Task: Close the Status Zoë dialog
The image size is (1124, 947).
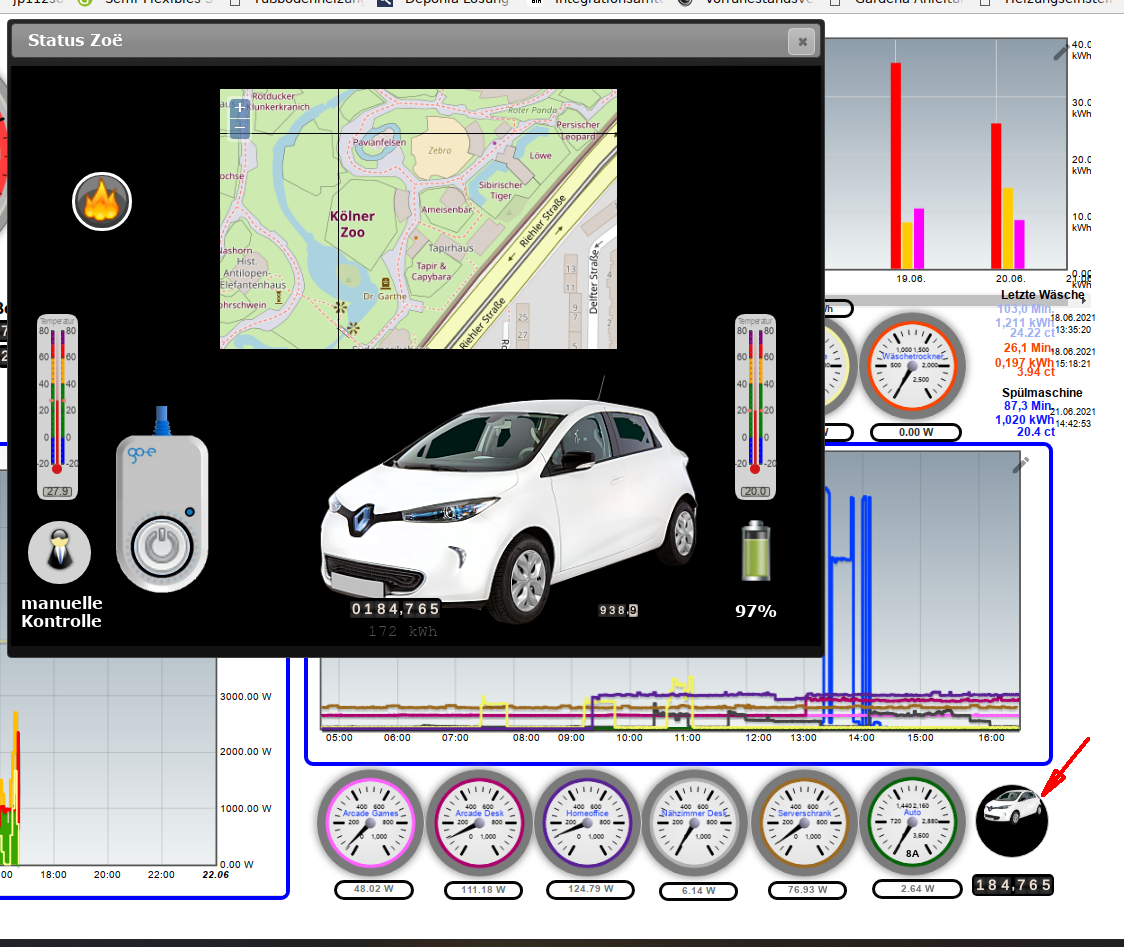Action: pos(801,41)
